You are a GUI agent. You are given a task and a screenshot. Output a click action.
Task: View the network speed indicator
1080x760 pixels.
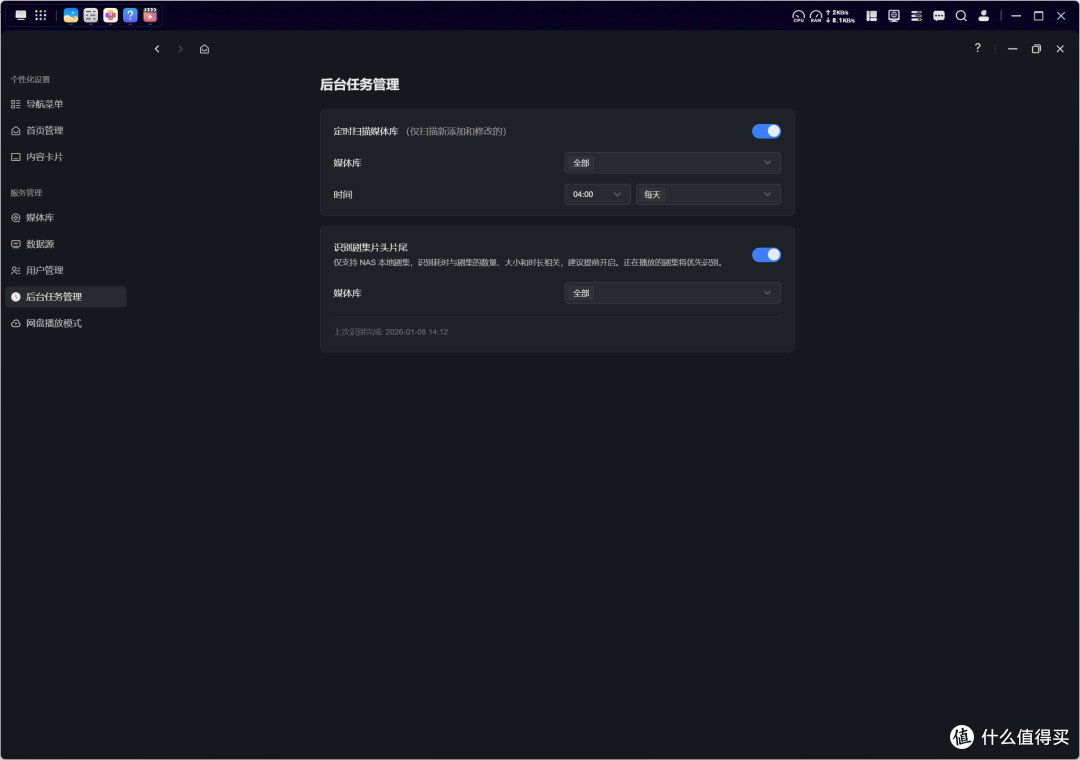(840, 16)
